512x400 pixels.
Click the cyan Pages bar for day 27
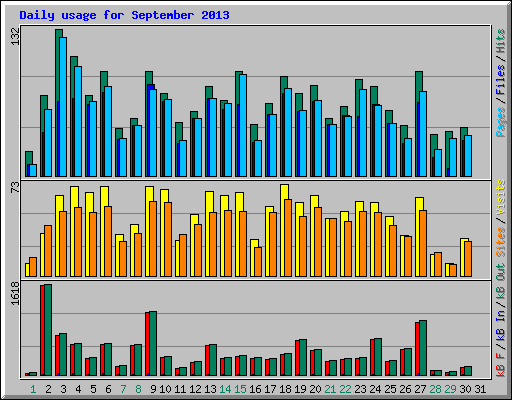(x=423, y=134)
